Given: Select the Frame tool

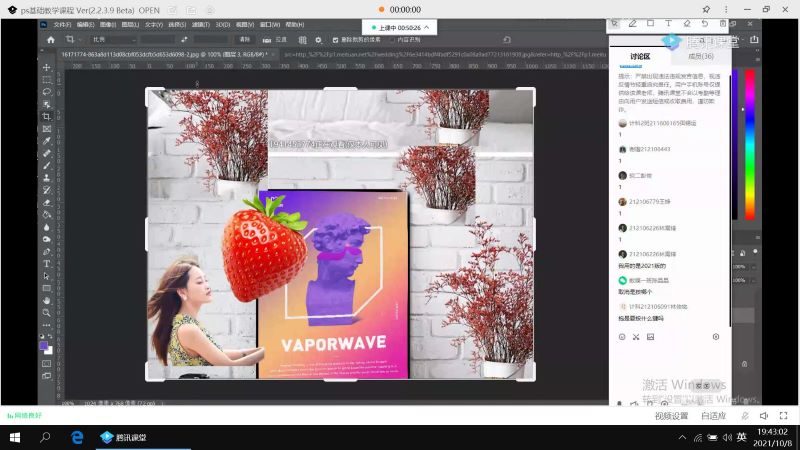Looking at the screenshot, I should [46, 129].
